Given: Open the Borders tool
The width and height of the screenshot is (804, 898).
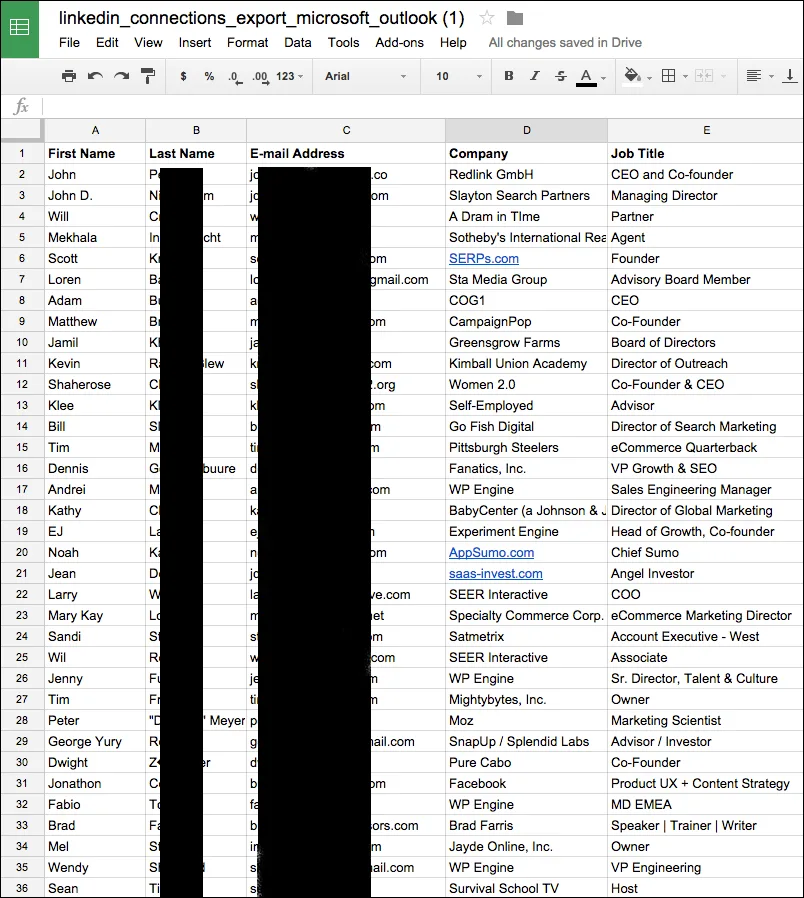Looking at the screenshot, I should pos(668,76).
